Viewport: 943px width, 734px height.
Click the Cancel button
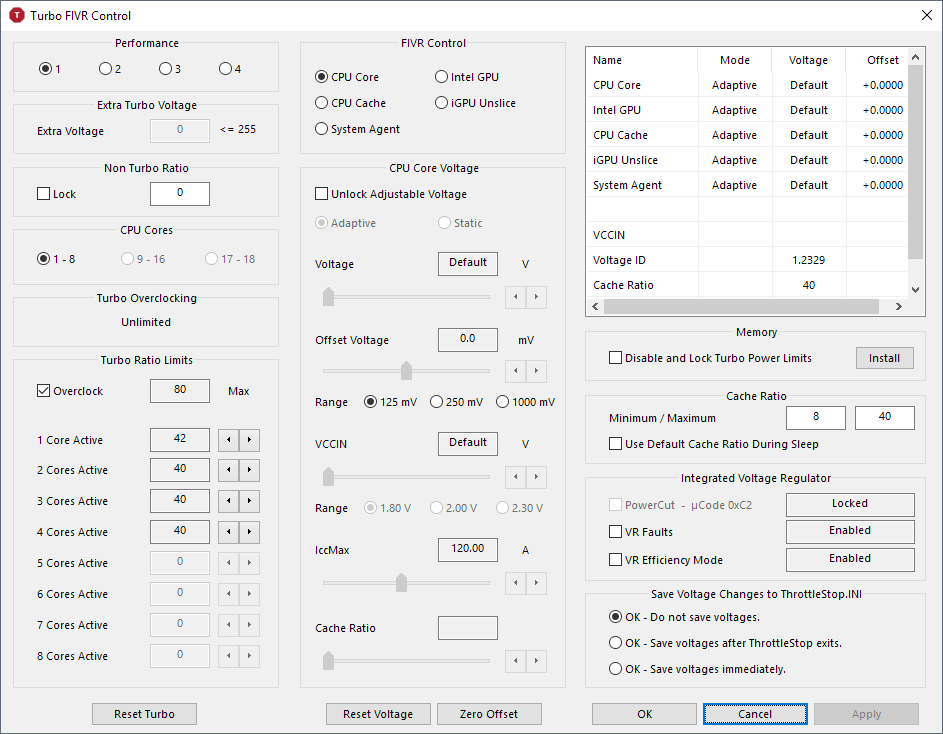point(755,714)
